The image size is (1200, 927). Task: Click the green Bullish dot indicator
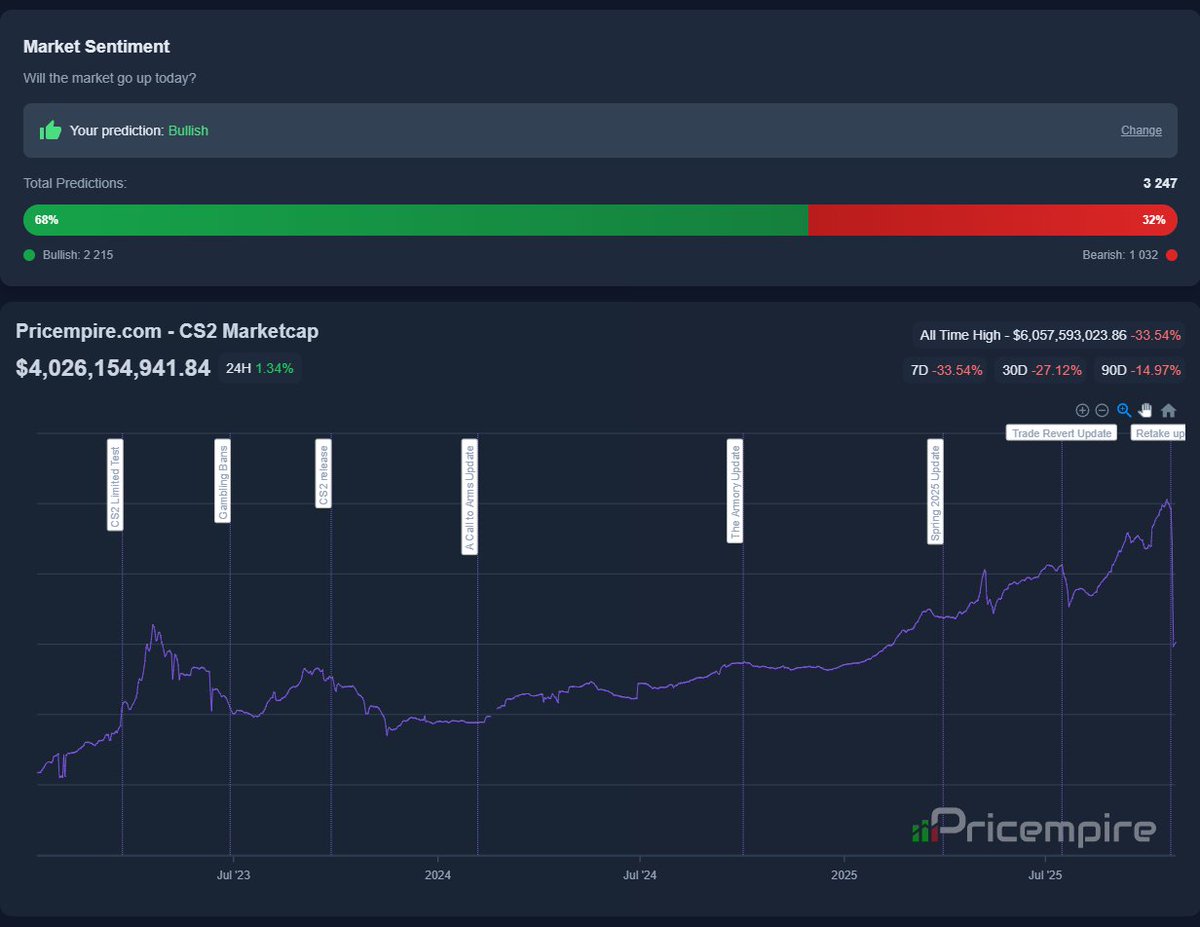coord(29,255)
